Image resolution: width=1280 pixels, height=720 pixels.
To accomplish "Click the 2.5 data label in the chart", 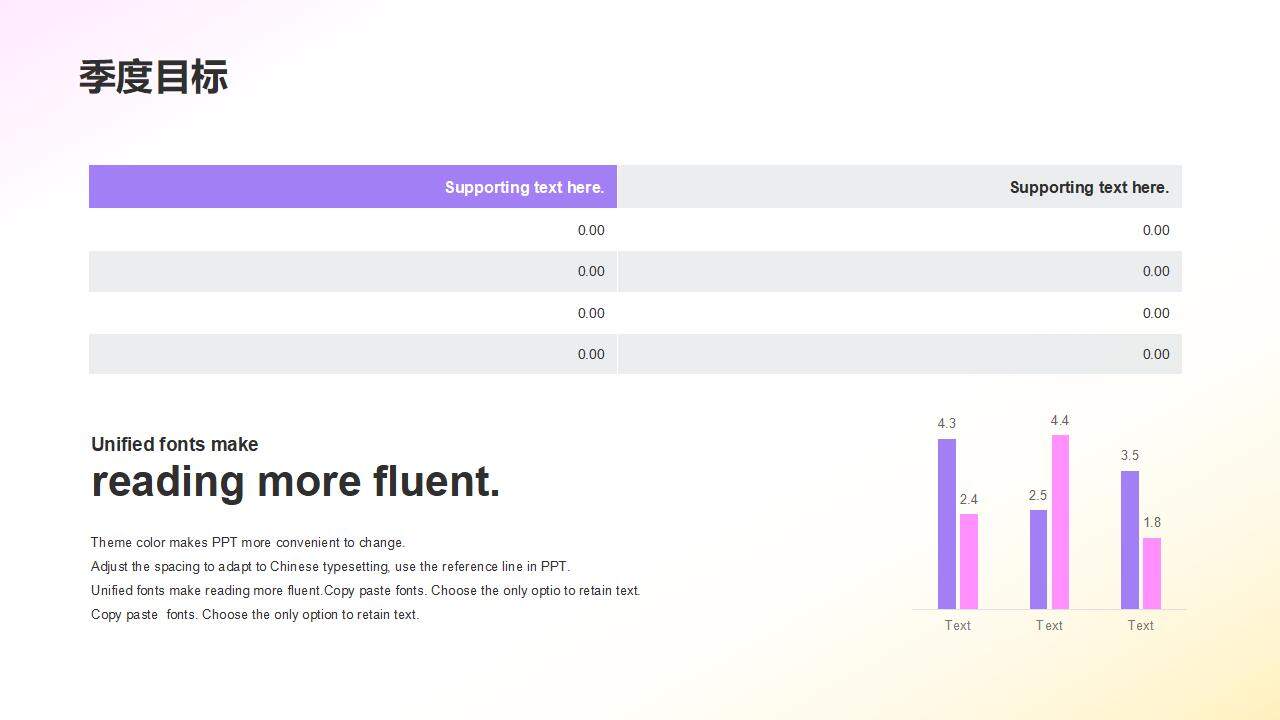I will 1038,495.
